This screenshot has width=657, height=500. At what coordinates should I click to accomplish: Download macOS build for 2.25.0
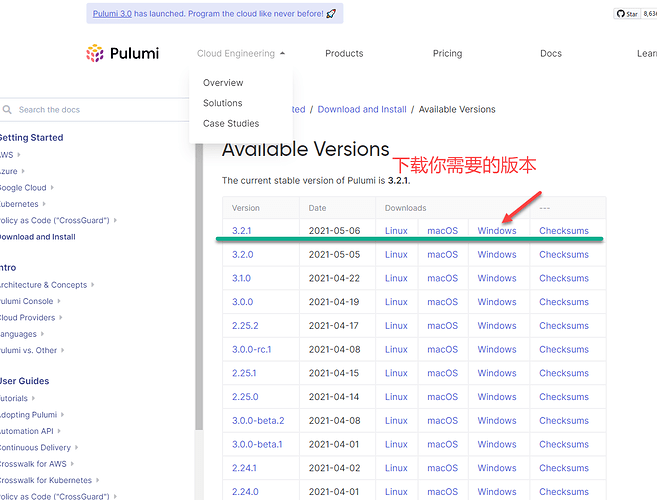[442, 397]
